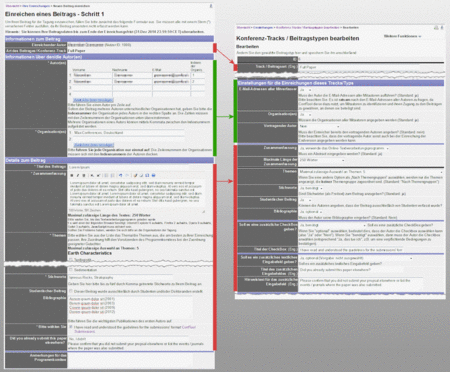
Task: Click the print icon in the Konferenz-Tracks page
Action: [x=436, y=28]
